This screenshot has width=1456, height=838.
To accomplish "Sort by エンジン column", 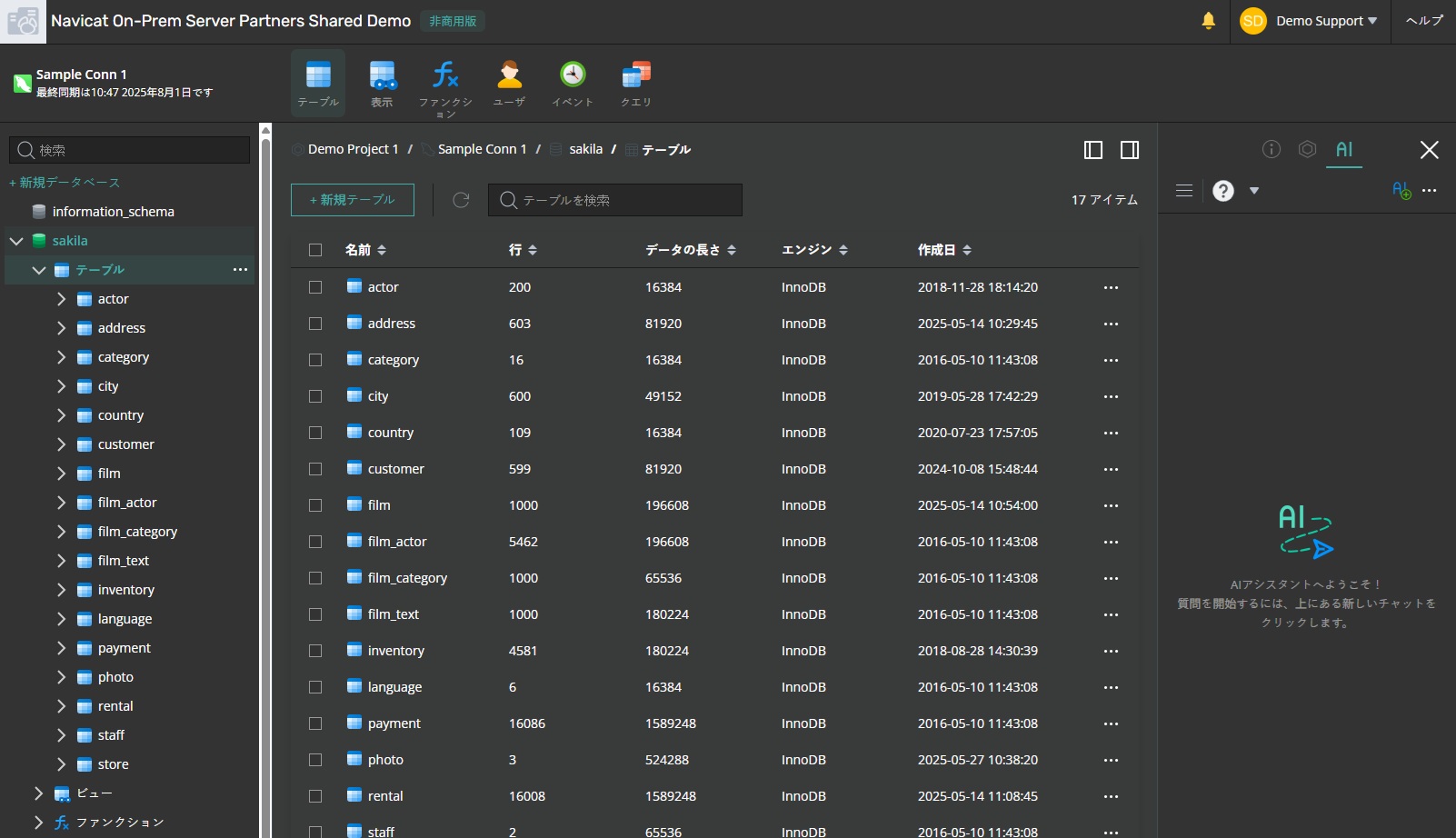I will tap(815, 250).
